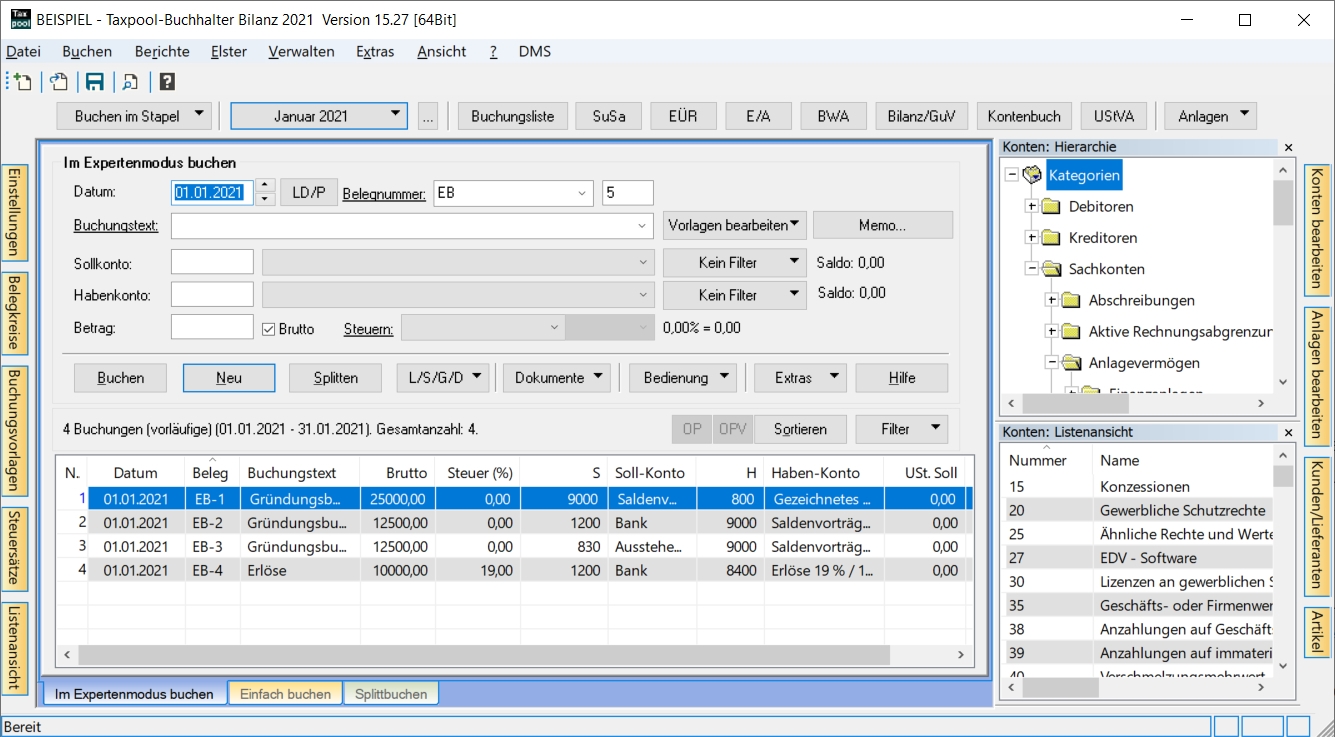The height and width of the screenshot is (737, 1335).
Task: Expand the Abschreibungen tree node
Action: click(x=1051, y=300)
